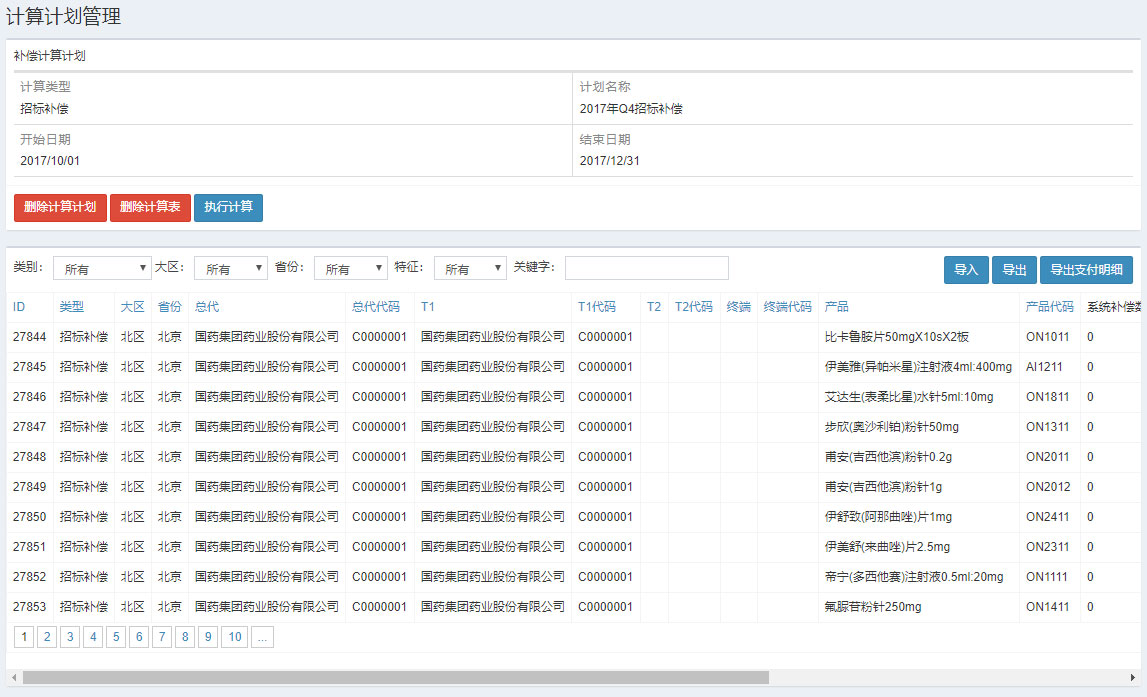The width and height of the screenshot is (1147, 697).
Task: Click the 删除计算计划 red button
Action: click(60, 207)
